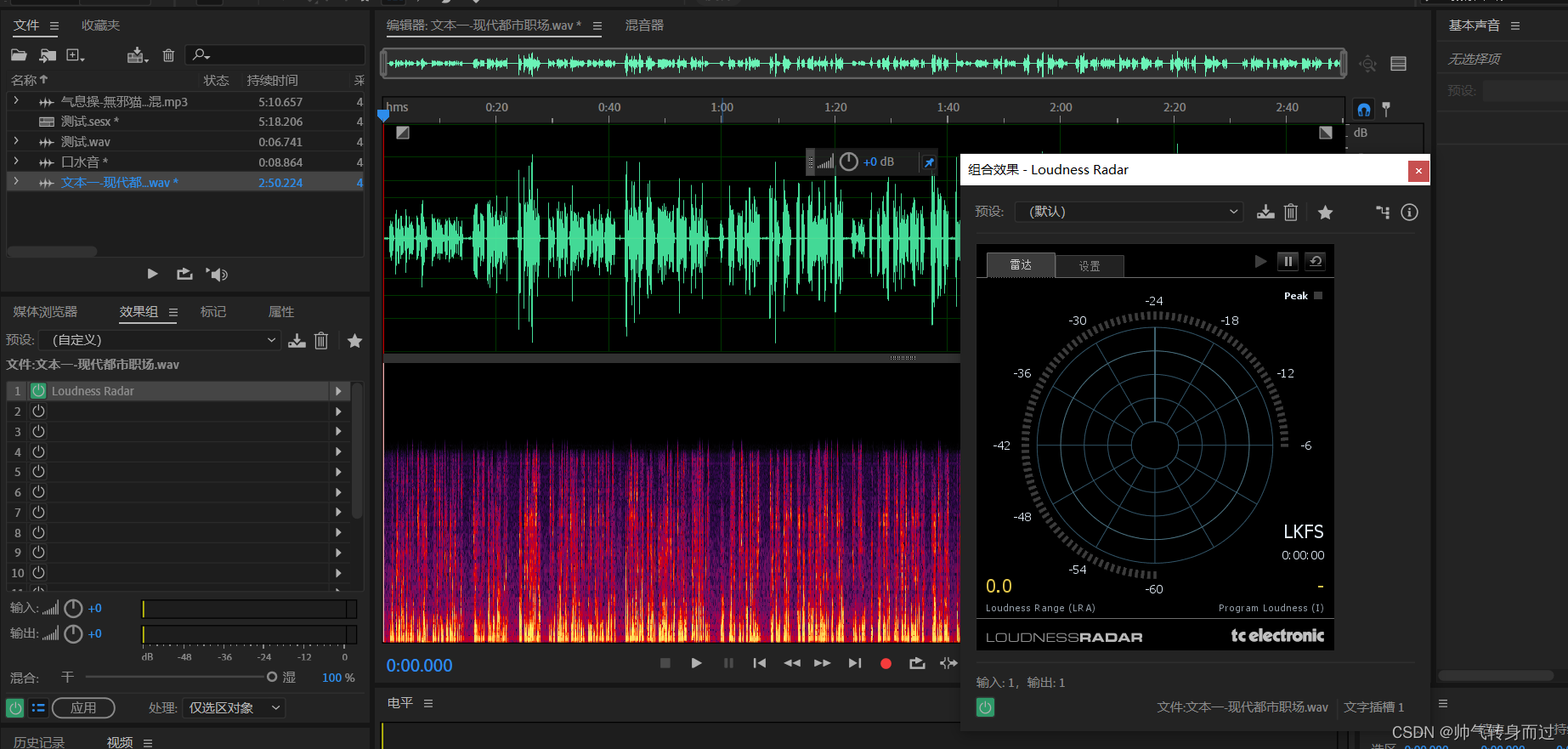Enable power toggle on effect slot 2
This screenshot has height=749, width=1568.
click(38, 411)
